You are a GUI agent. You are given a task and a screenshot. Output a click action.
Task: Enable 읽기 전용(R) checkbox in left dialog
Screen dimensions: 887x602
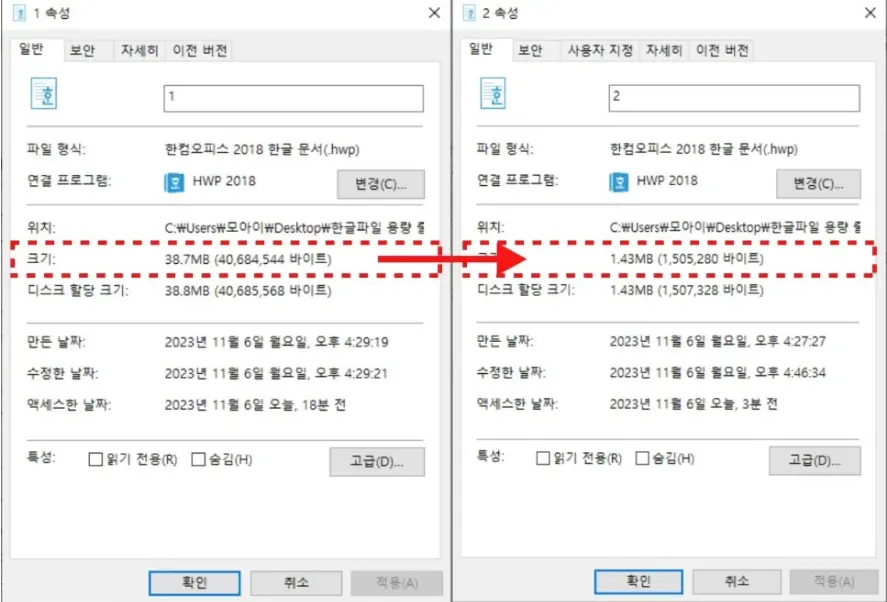pos(96,459)
